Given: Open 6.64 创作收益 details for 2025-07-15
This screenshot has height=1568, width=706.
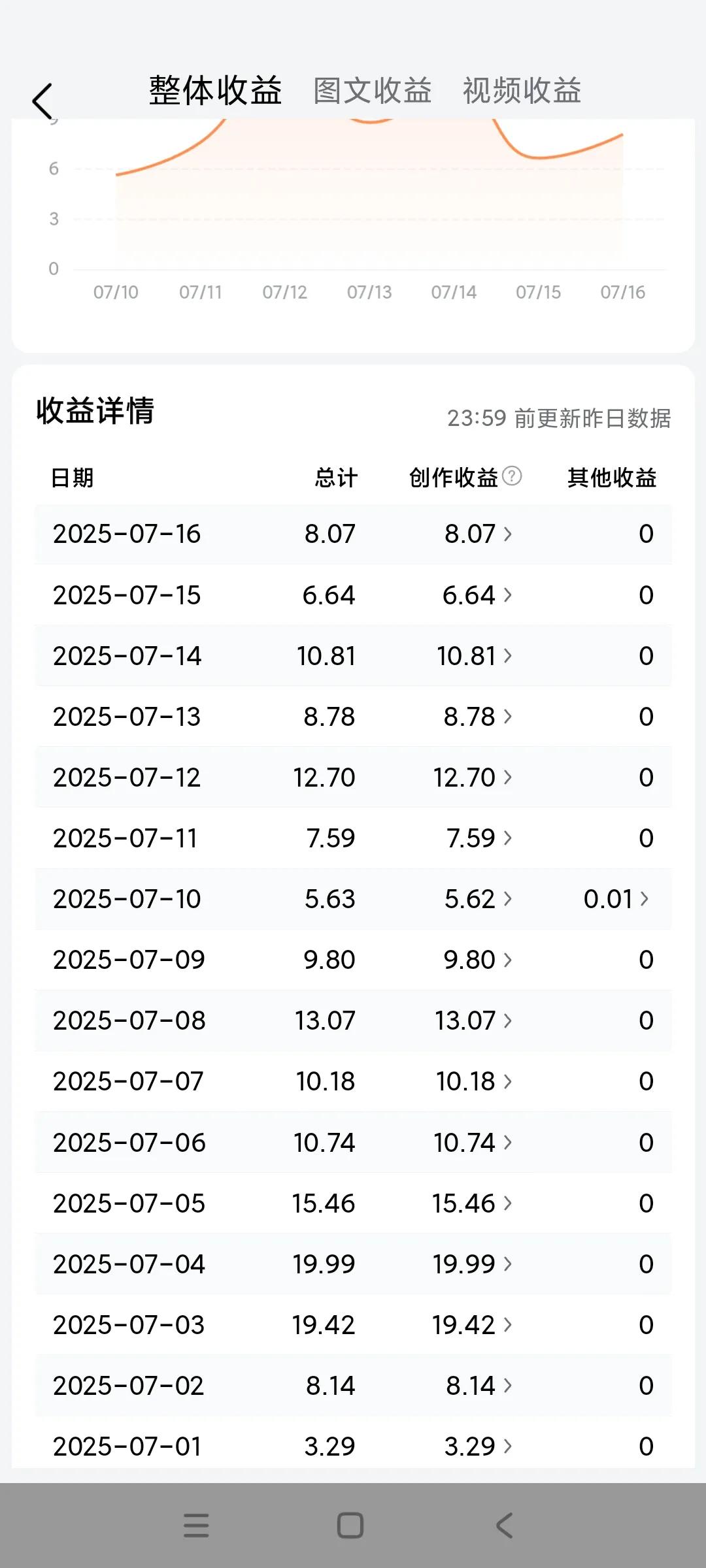Looking at the screenshot, I should pyautogui.click(x=477, y=595).
